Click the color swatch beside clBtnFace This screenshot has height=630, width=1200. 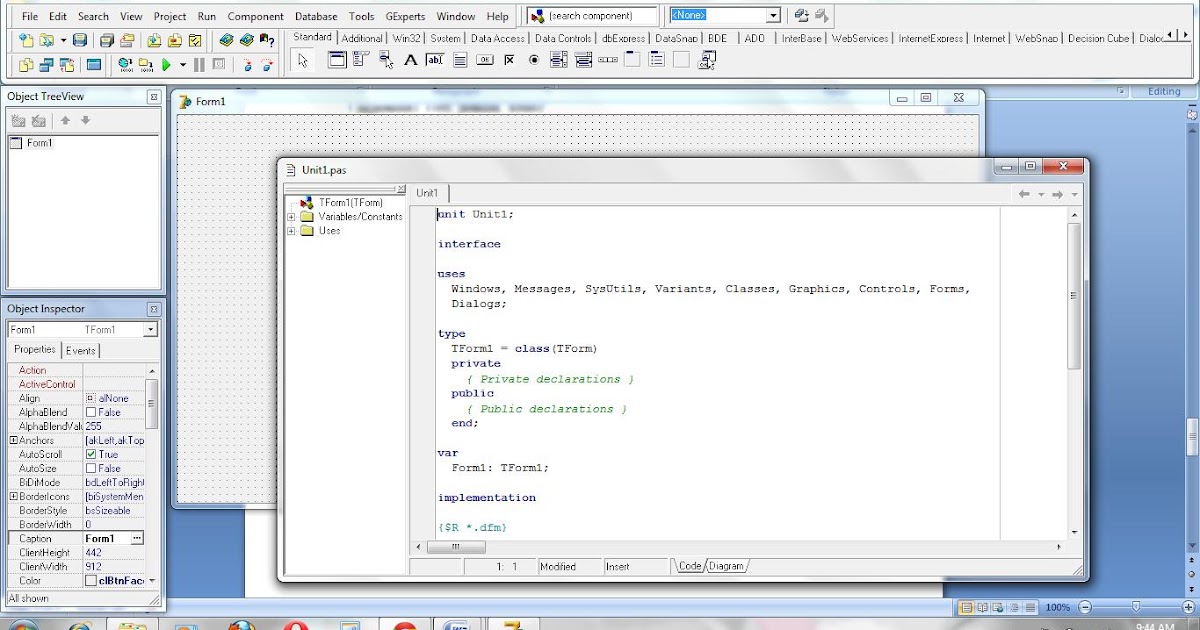(91, 580)
